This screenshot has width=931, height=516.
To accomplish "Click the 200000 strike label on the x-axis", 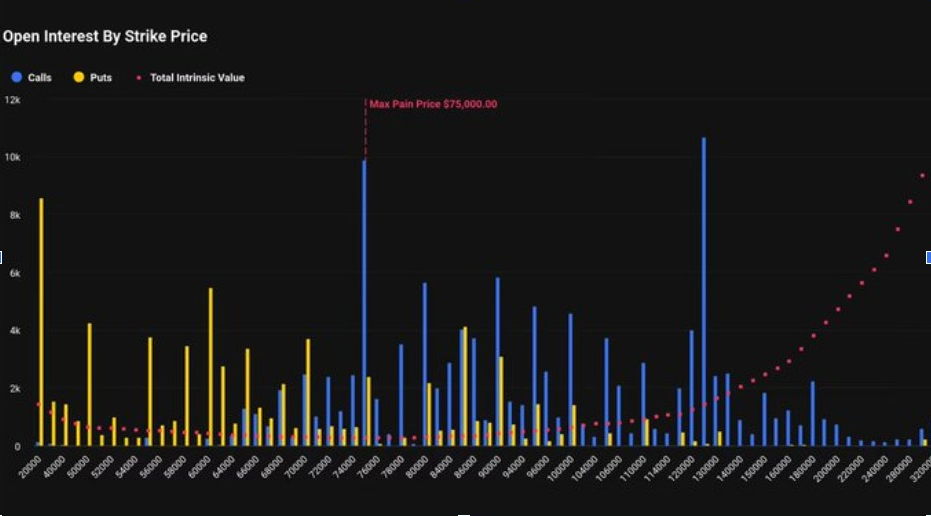I will tap(826, 468).
